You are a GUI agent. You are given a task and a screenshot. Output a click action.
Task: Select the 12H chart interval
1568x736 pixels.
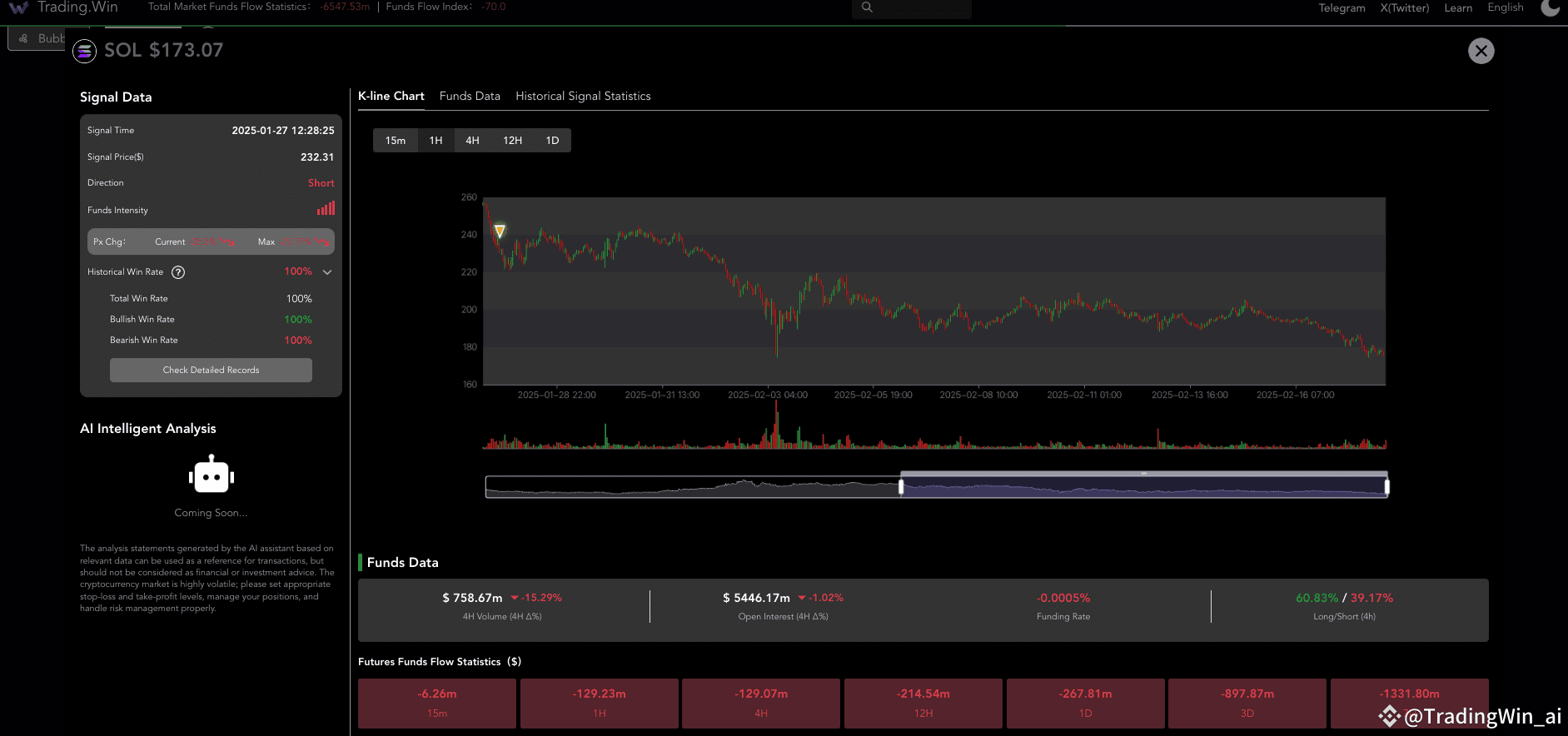pos(512,141)
